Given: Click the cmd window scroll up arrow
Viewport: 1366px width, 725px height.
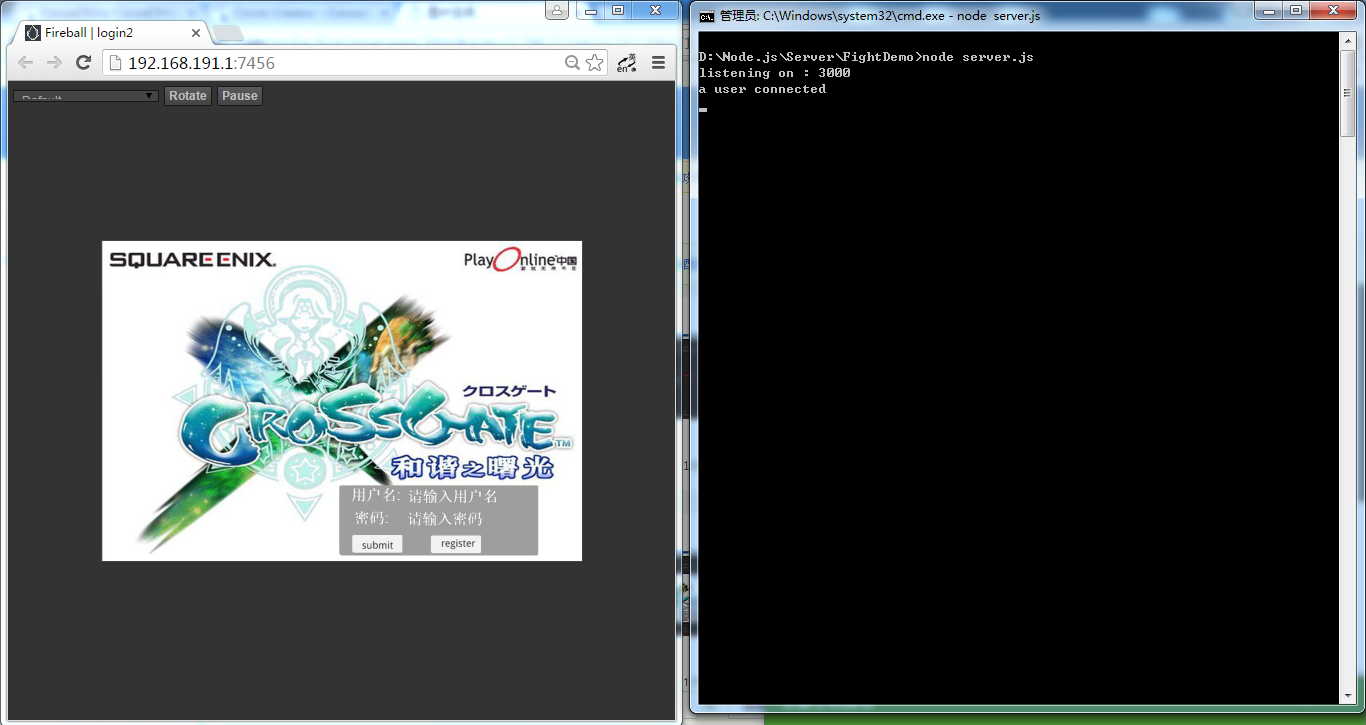Looking at the screenshot, I should (x=1347, y=41).
